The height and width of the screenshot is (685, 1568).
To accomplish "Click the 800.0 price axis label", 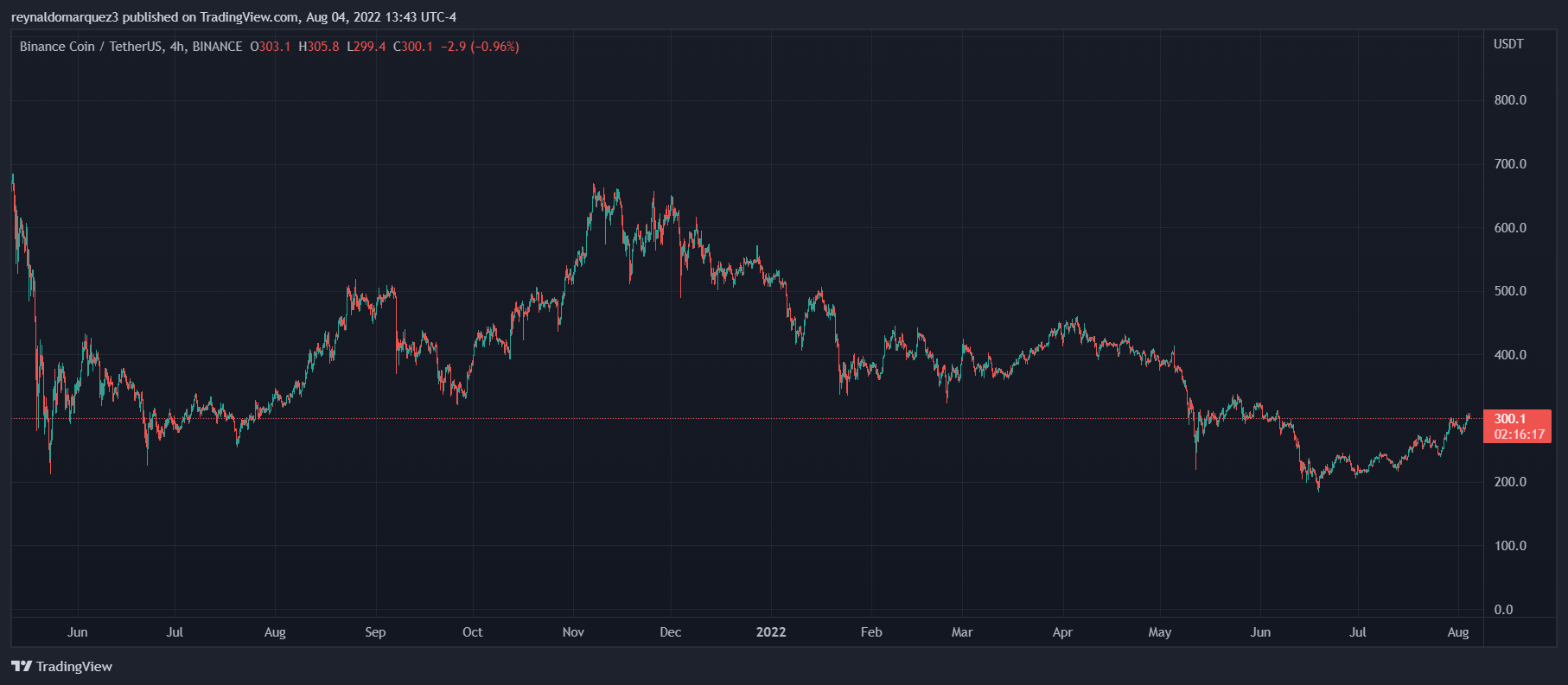I will pyautogui.click(x=1510, y=100).
